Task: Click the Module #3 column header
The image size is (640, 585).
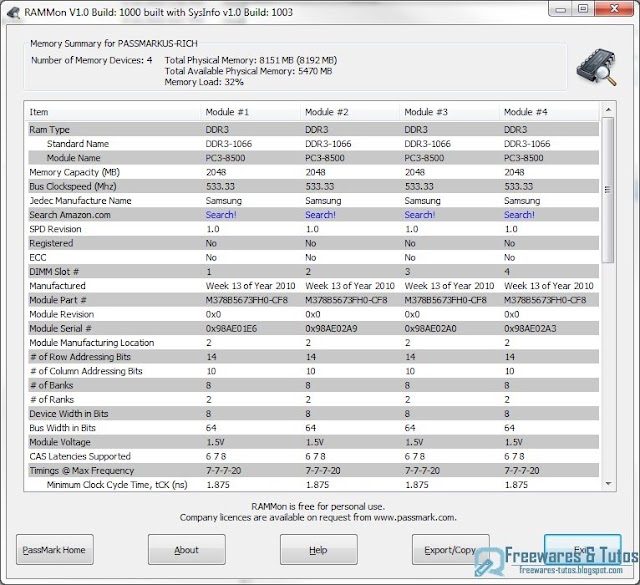Action: pos(449,112)
